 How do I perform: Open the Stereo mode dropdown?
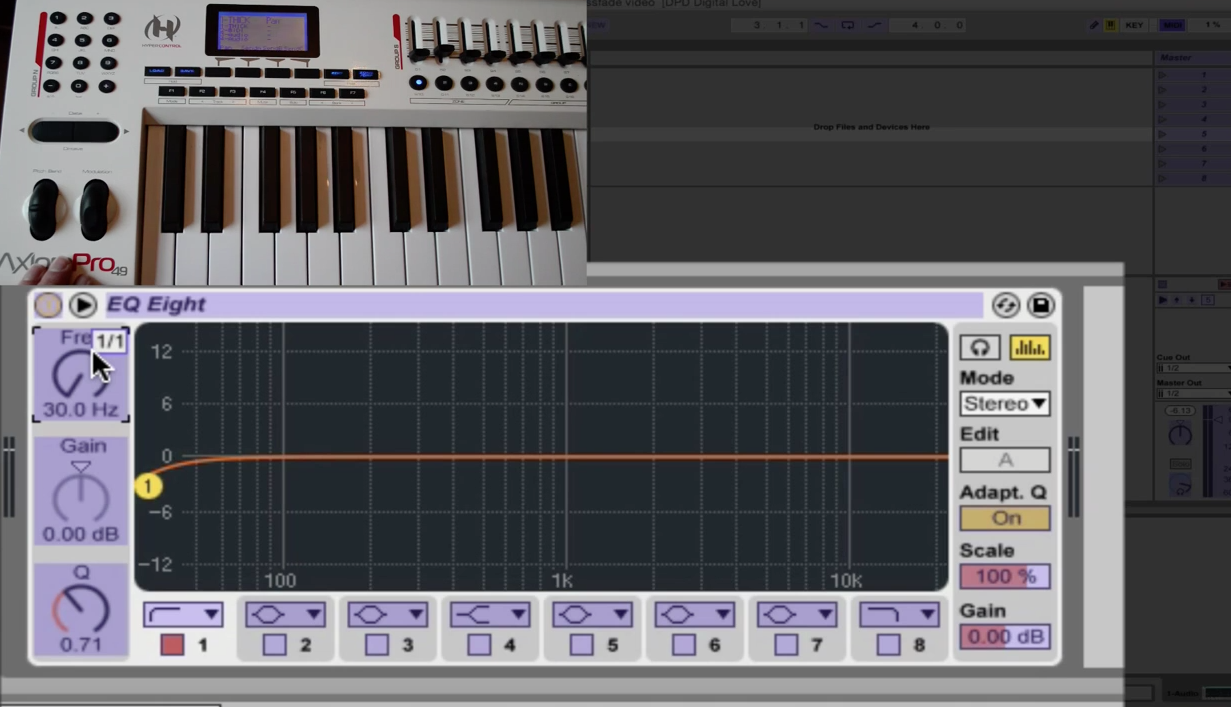(1005, 404)
